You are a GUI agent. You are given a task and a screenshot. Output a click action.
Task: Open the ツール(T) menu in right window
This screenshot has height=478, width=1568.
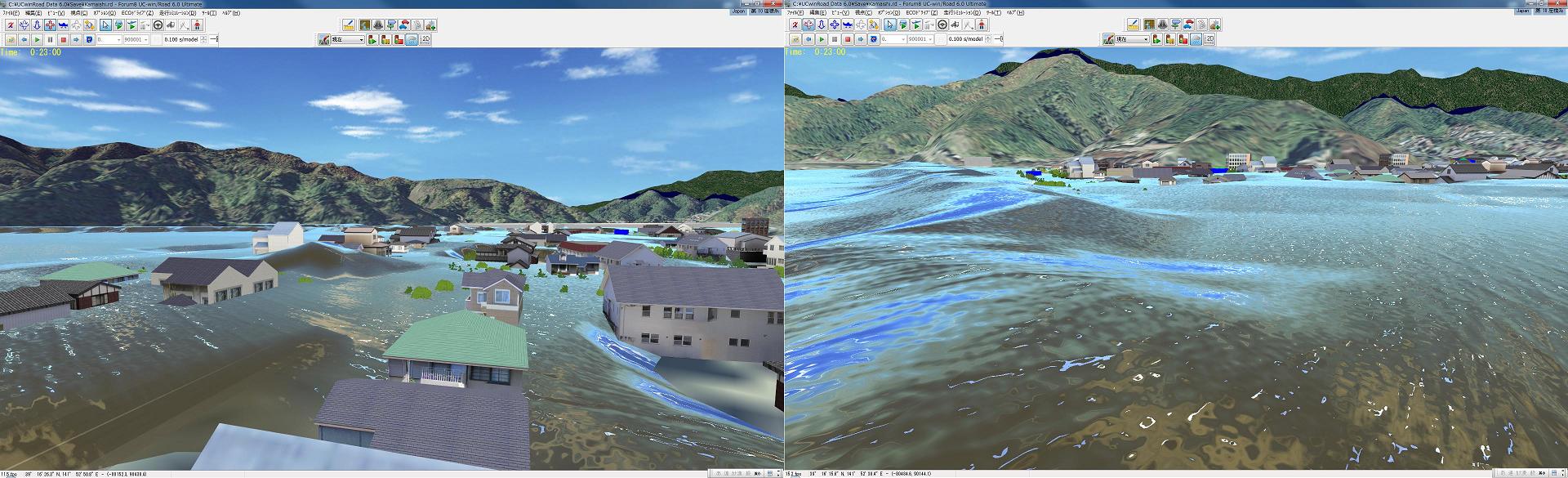coord(993,13)
